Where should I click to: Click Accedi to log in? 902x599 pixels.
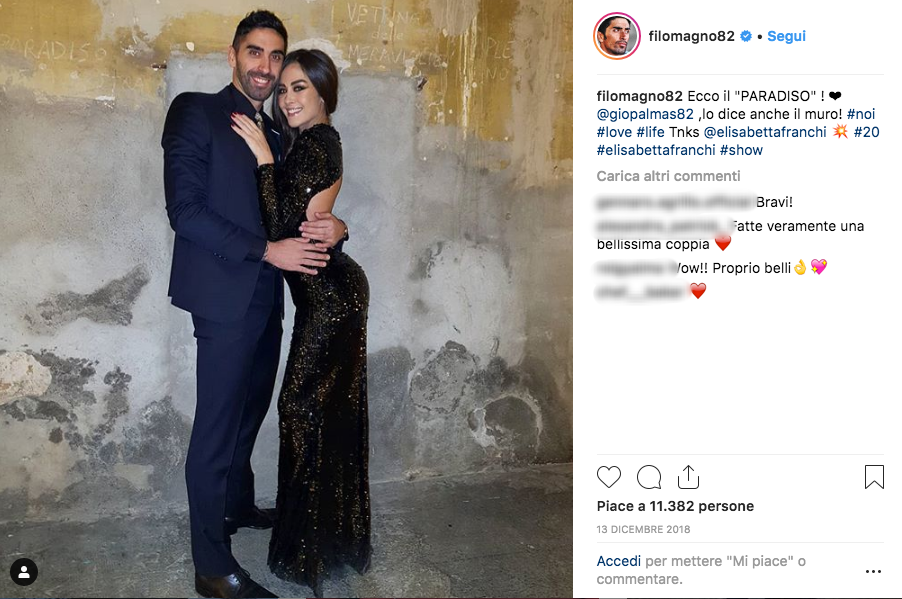pos(618,561)
